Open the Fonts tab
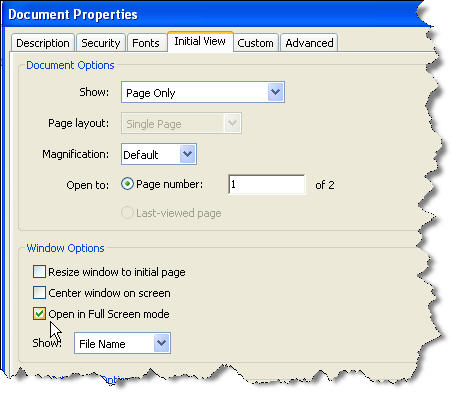 (x=146, y=43)
